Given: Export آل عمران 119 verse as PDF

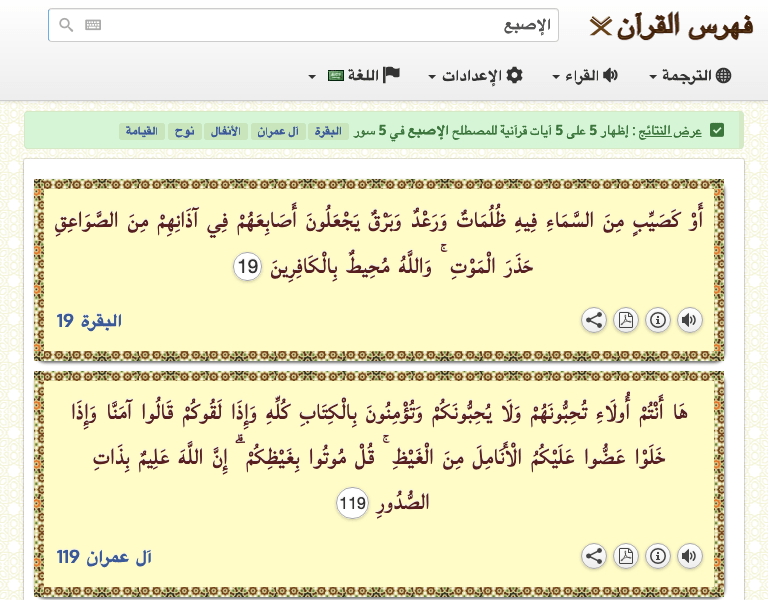Looking at the screenshot, I should [626, 556].
